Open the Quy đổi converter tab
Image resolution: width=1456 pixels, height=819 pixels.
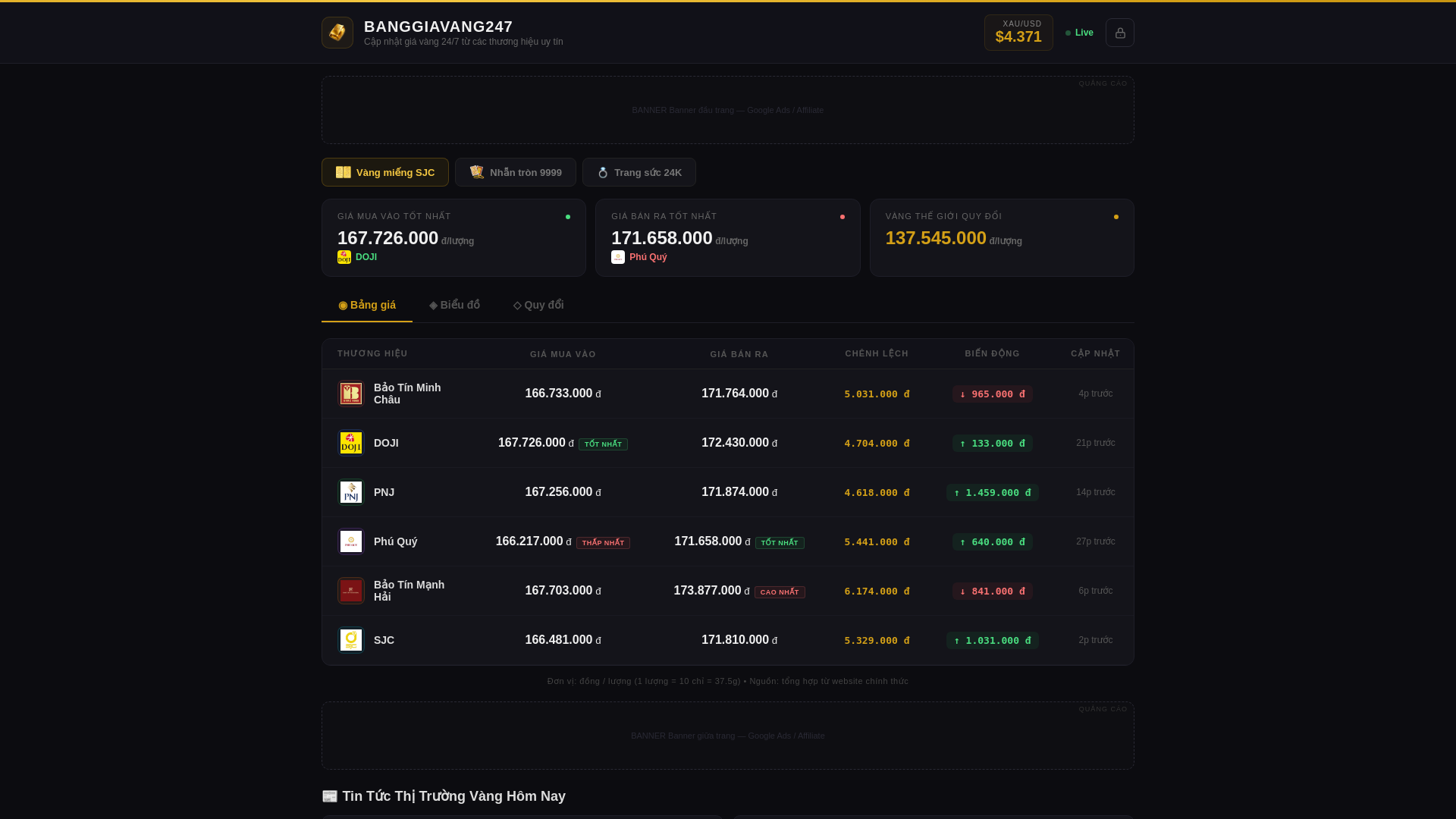538,305
